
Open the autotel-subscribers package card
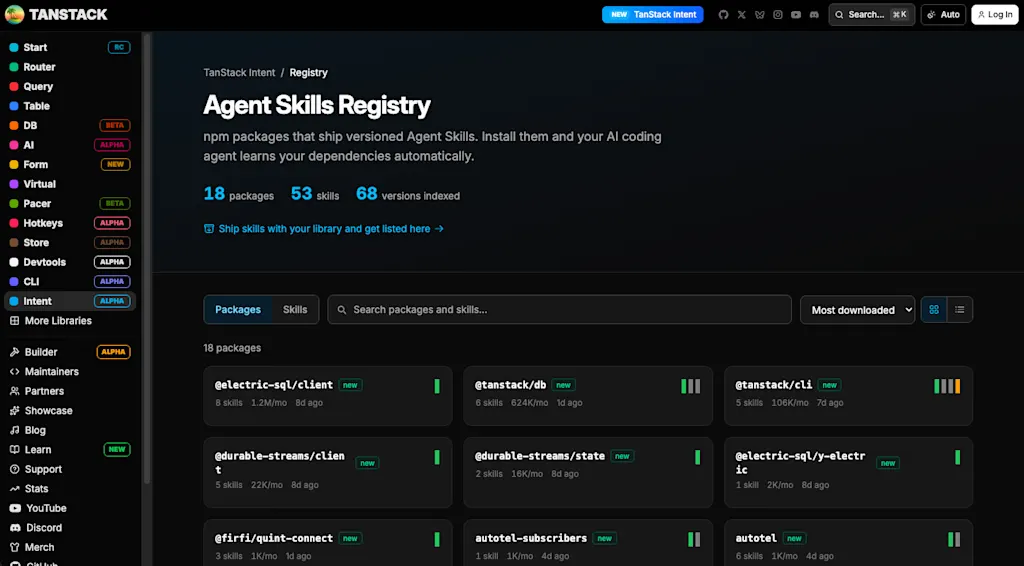tap(588, 543)
